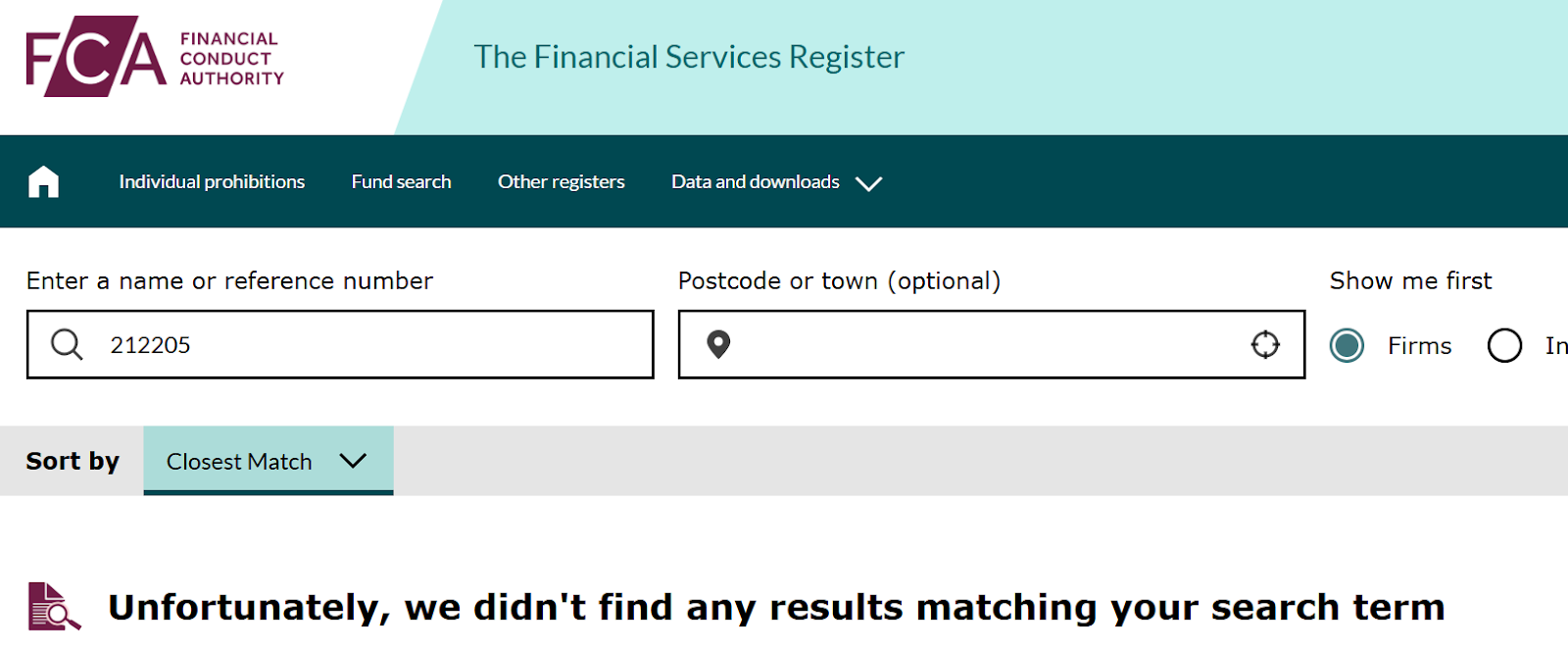This screenshot has width=1568, height=649.
Task: Use the current-location crosshair icon
Action: pyautogui.click(x=1265, y=344)
